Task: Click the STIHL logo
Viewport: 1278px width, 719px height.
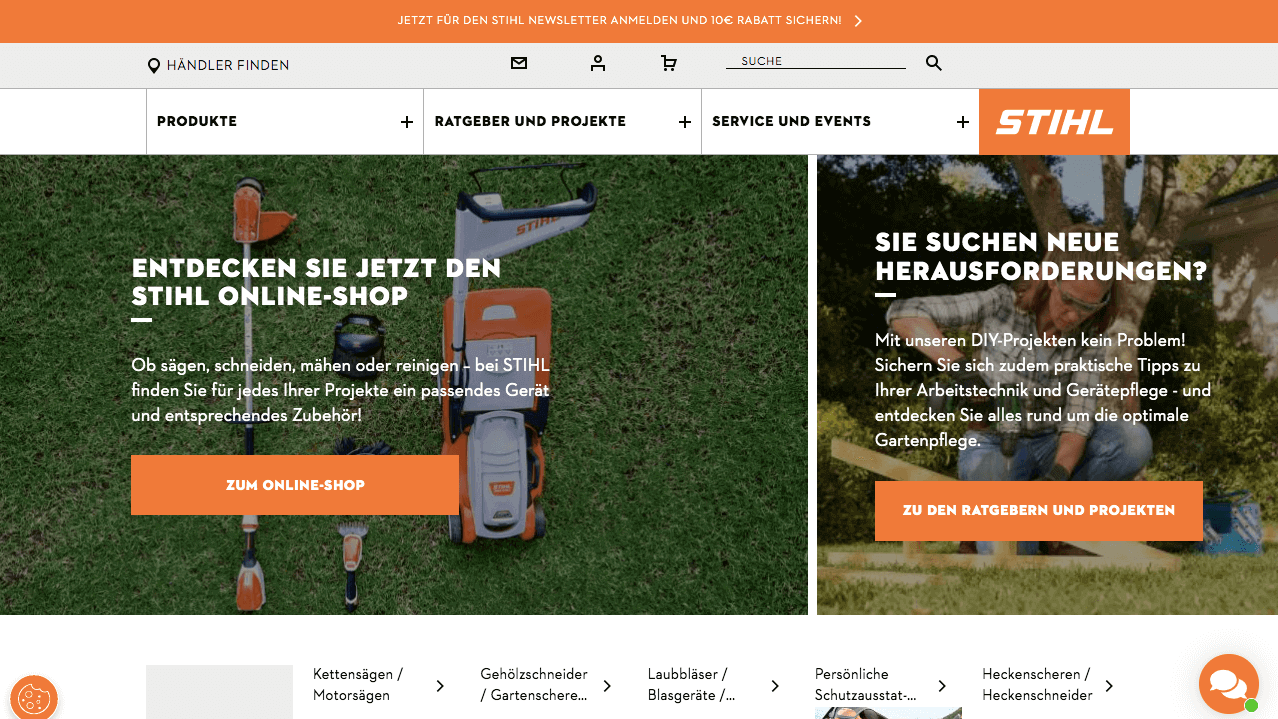Action: [1054, 122]
